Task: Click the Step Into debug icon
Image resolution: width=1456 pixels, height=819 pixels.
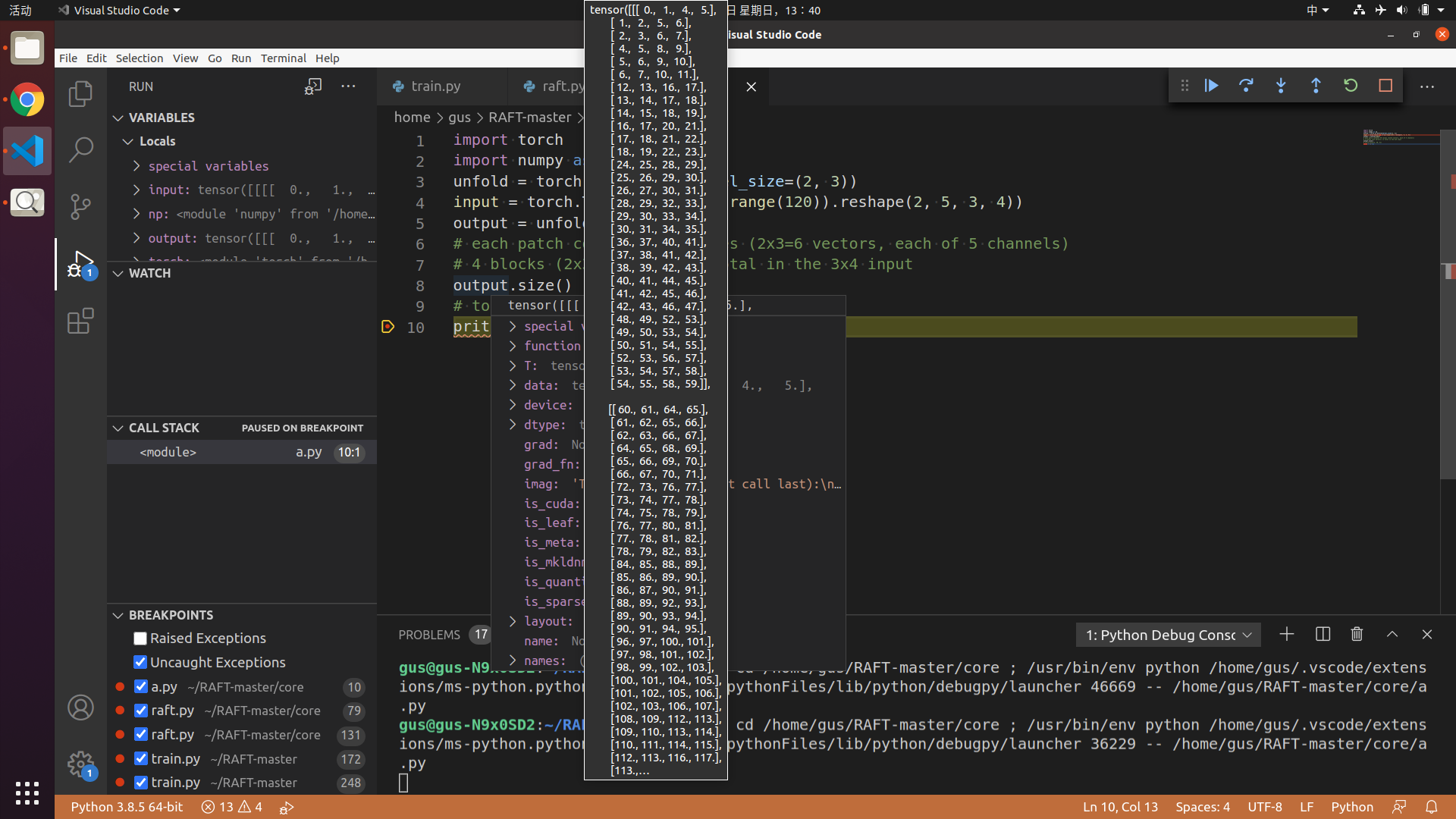Action: tap(1281, 86)
